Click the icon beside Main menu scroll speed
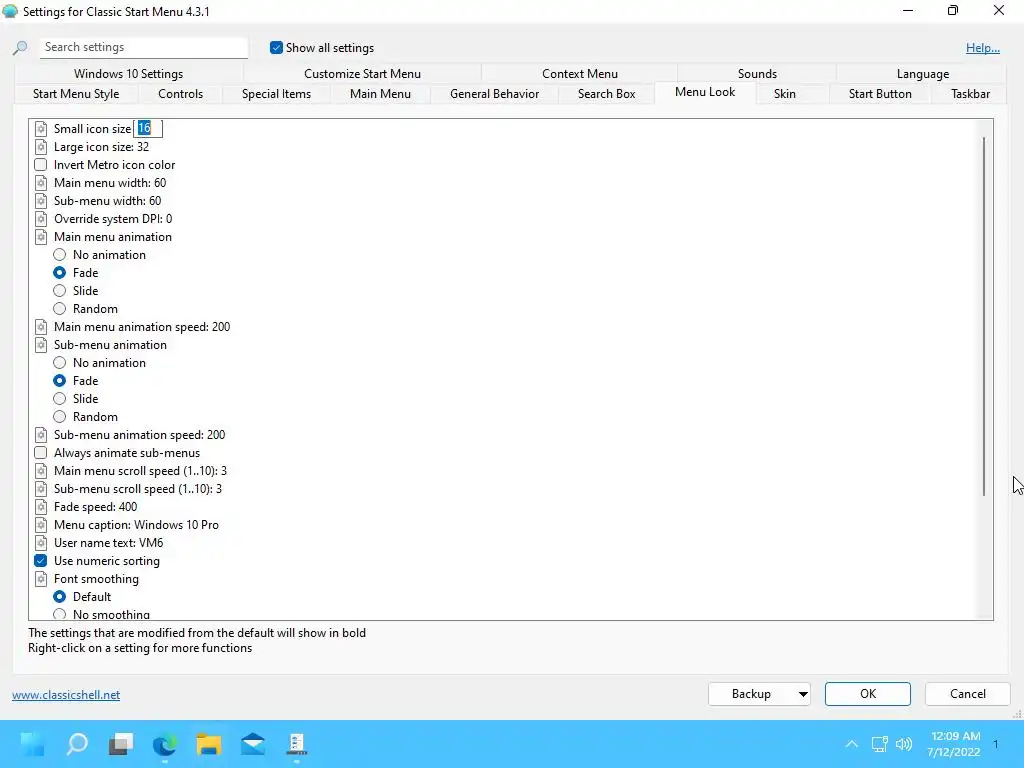This screenshot has width=1024, height=768. [41, 471]
